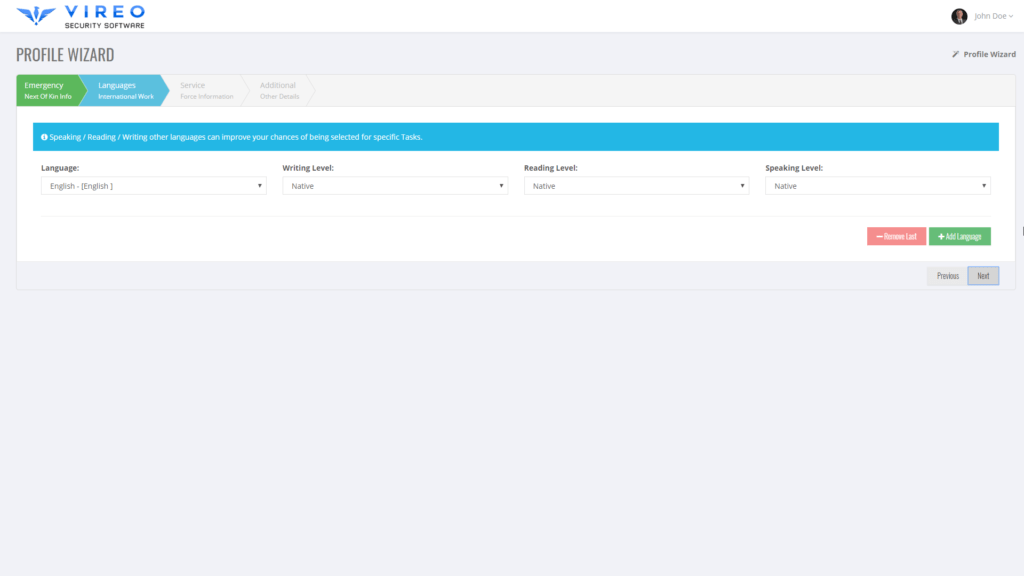The width and height of the screenshot is (1024, 576).
Task: Click the Remove Last button
Action: click(896, 235)
